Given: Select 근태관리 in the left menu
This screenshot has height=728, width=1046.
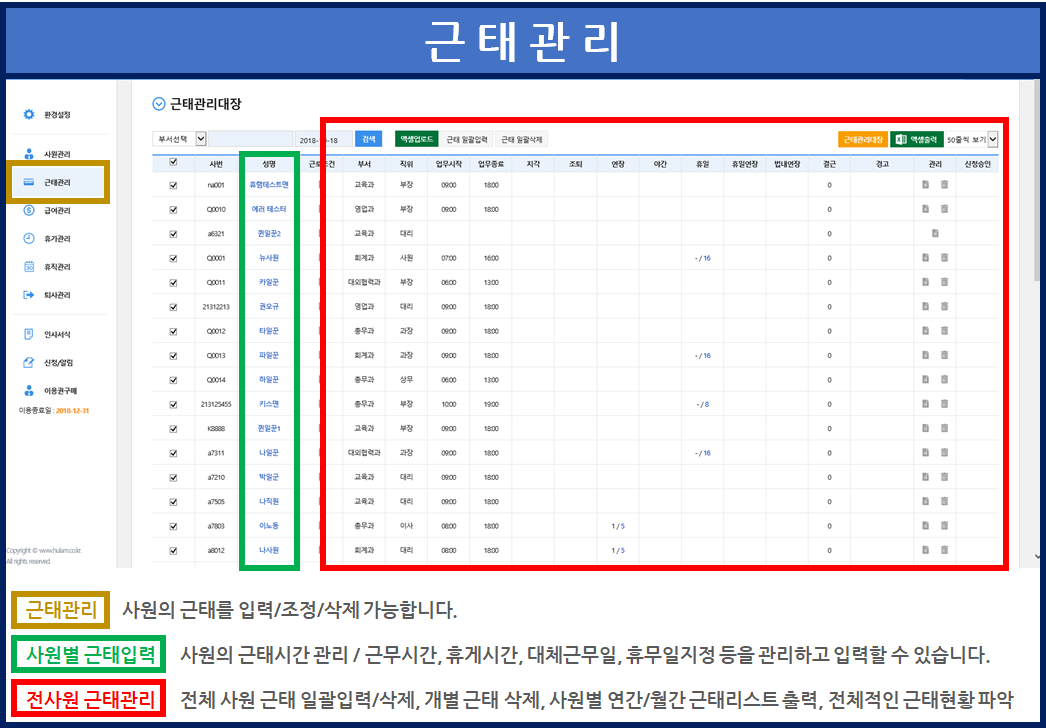Looking at the screenshot, I should coord(57,183).
